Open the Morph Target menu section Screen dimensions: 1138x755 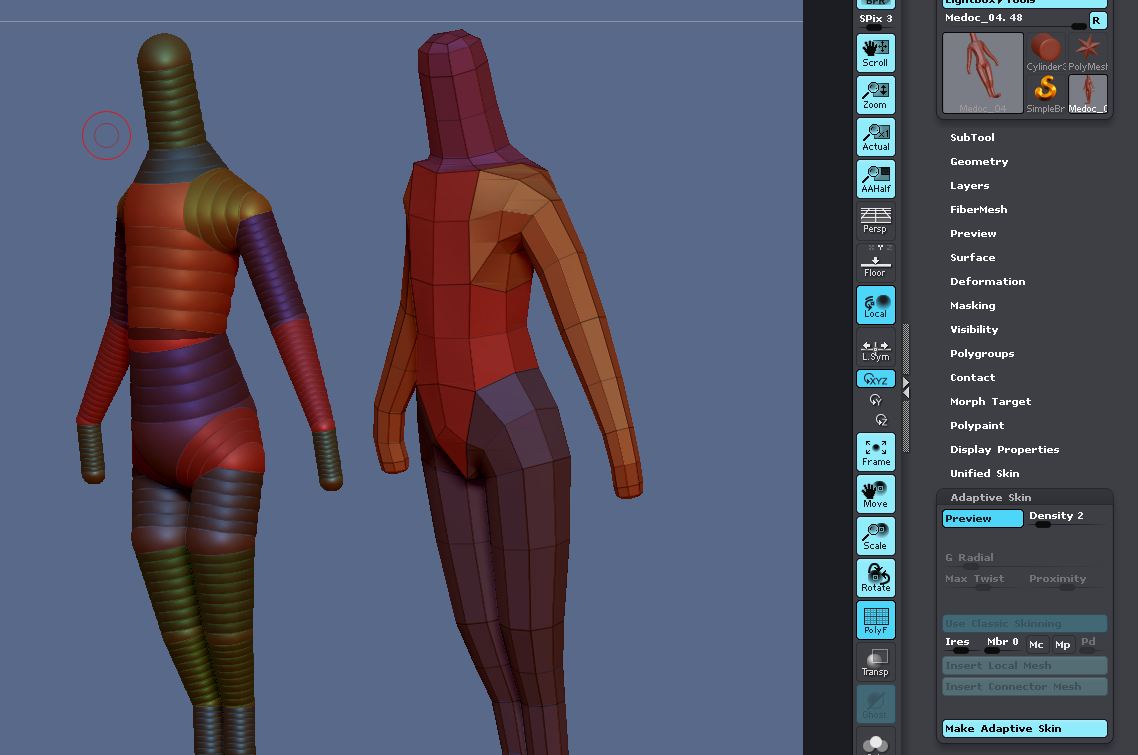[991, 401]
